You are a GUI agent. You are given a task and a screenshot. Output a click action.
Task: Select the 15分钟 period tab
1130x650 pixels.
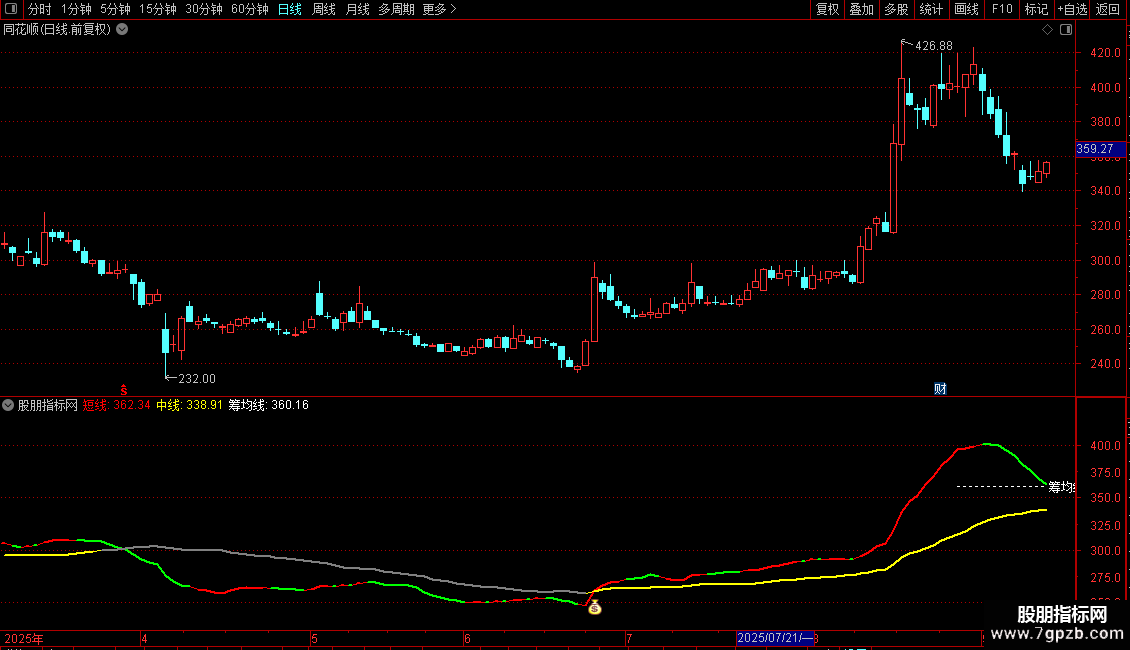coord(158,9)
